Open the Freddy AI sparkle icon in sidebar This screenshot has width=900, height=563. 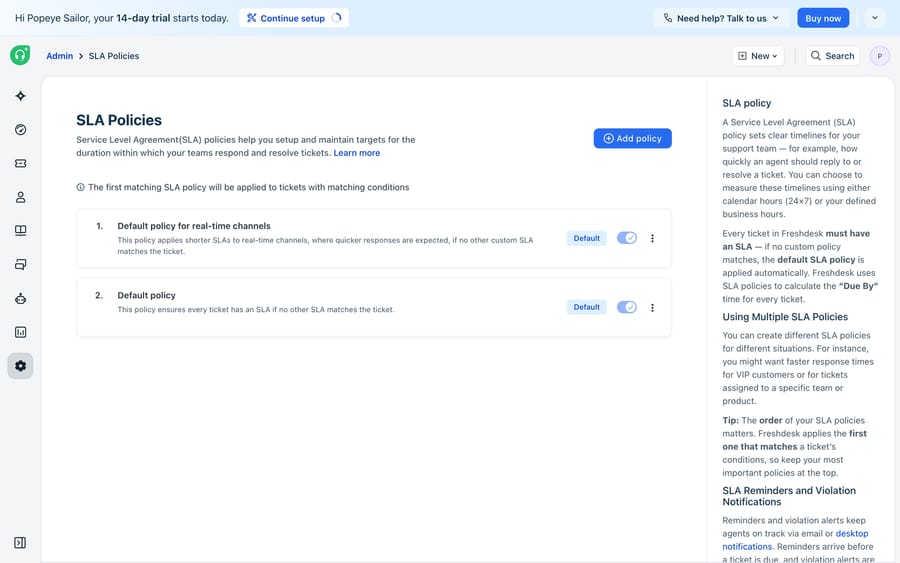point(21,96)
